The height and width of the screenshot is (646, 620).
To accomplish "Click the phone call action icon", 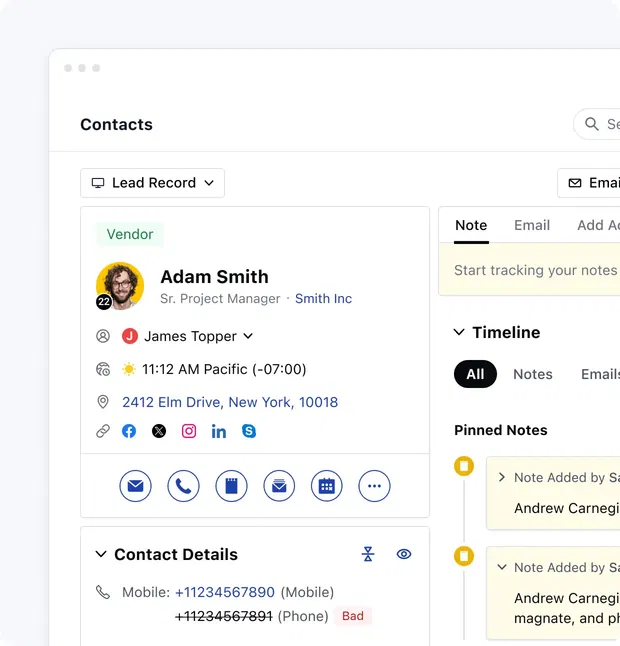I will (183, 486).
